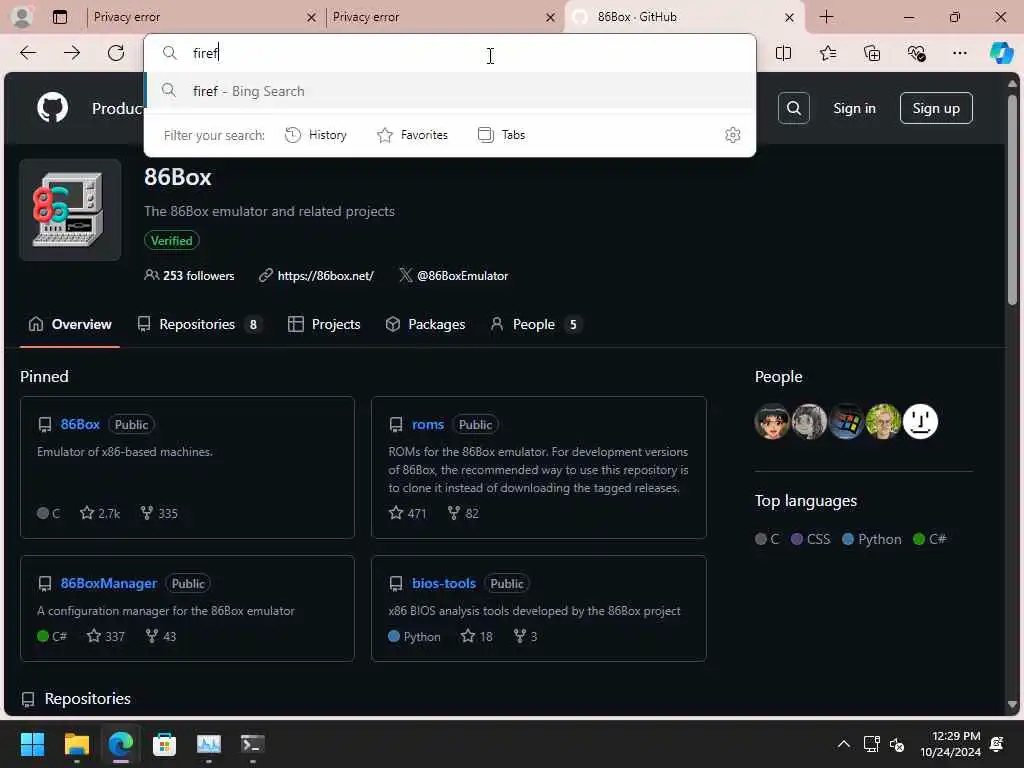Screen dimensions: 1024x768
Task: Close the 86Box GitHub tab
Action: [x=789, y=18]
